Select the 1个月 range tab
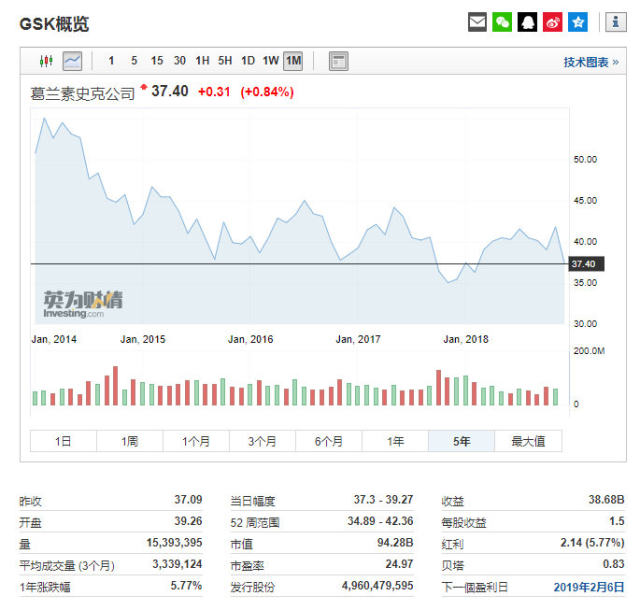 [196, 441]
